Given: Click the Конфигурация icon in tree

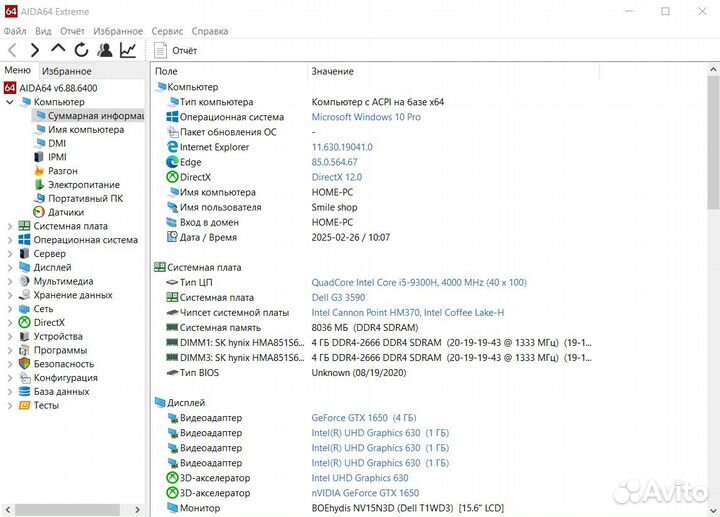Looking at the screenshot, I should 24,377.
